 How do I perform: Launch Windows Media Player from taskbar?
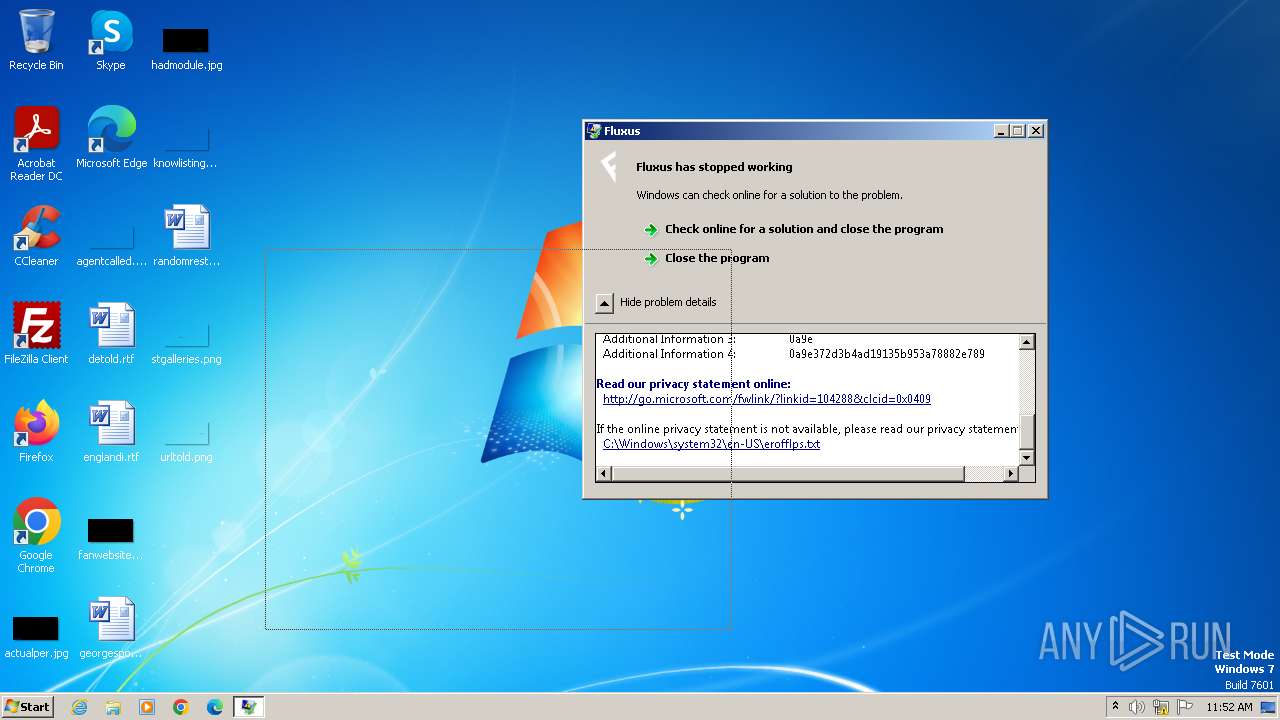147,707
